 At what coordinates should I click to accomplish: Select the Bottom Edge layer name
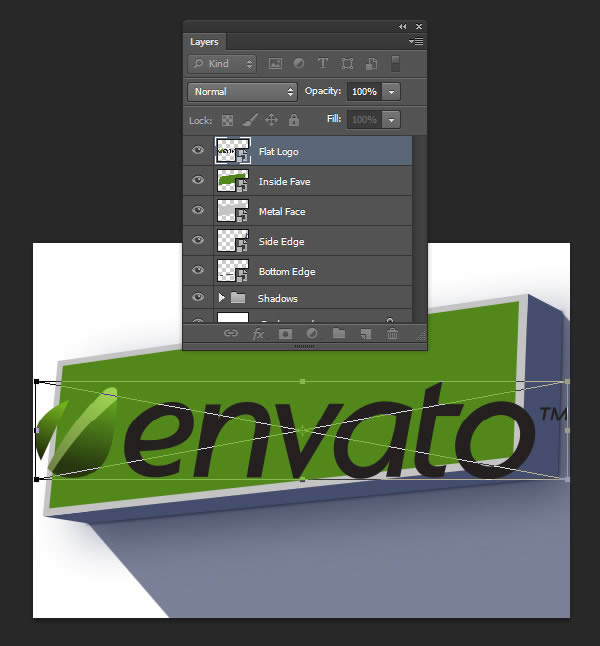pyautogui.click(x=287, y=272)
